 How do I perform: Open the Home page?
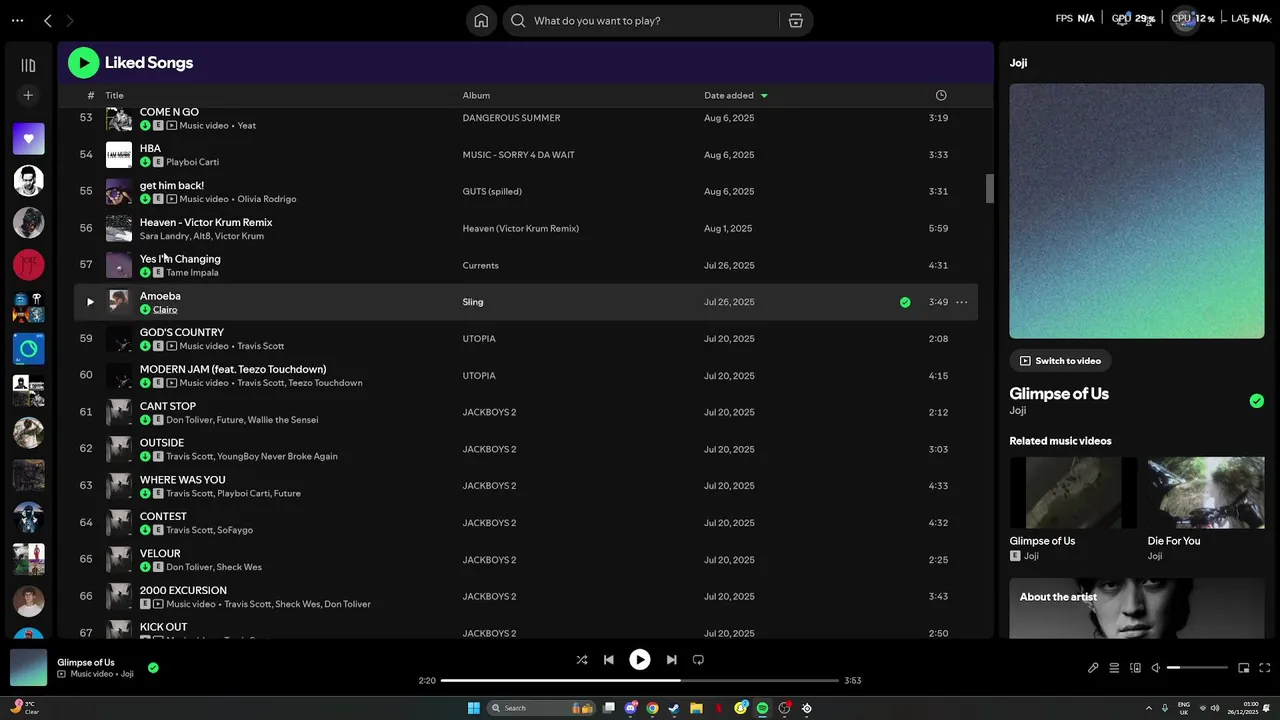tap(481, 20)
